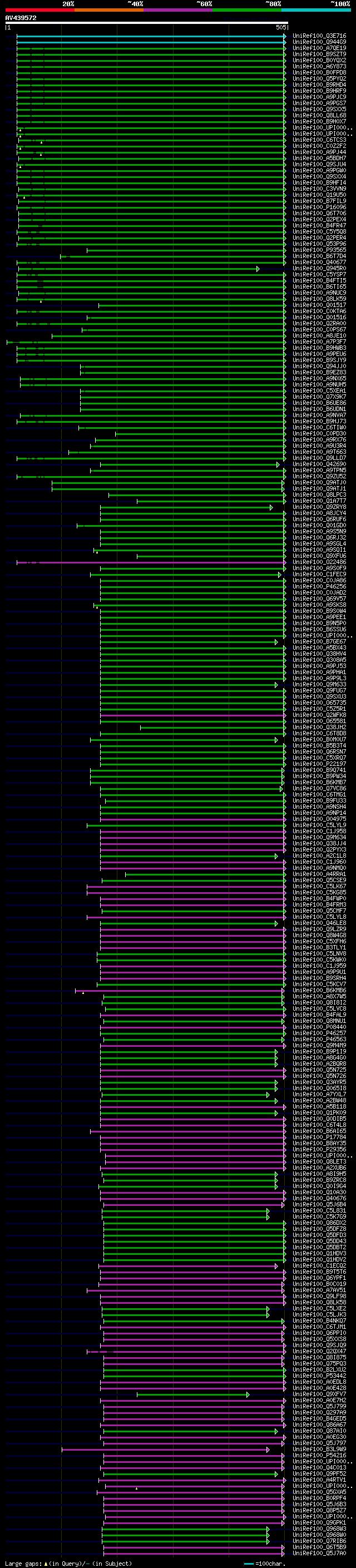Click the green alignment bar for Q945R0
356x1568 pixels.
[137, 269]
